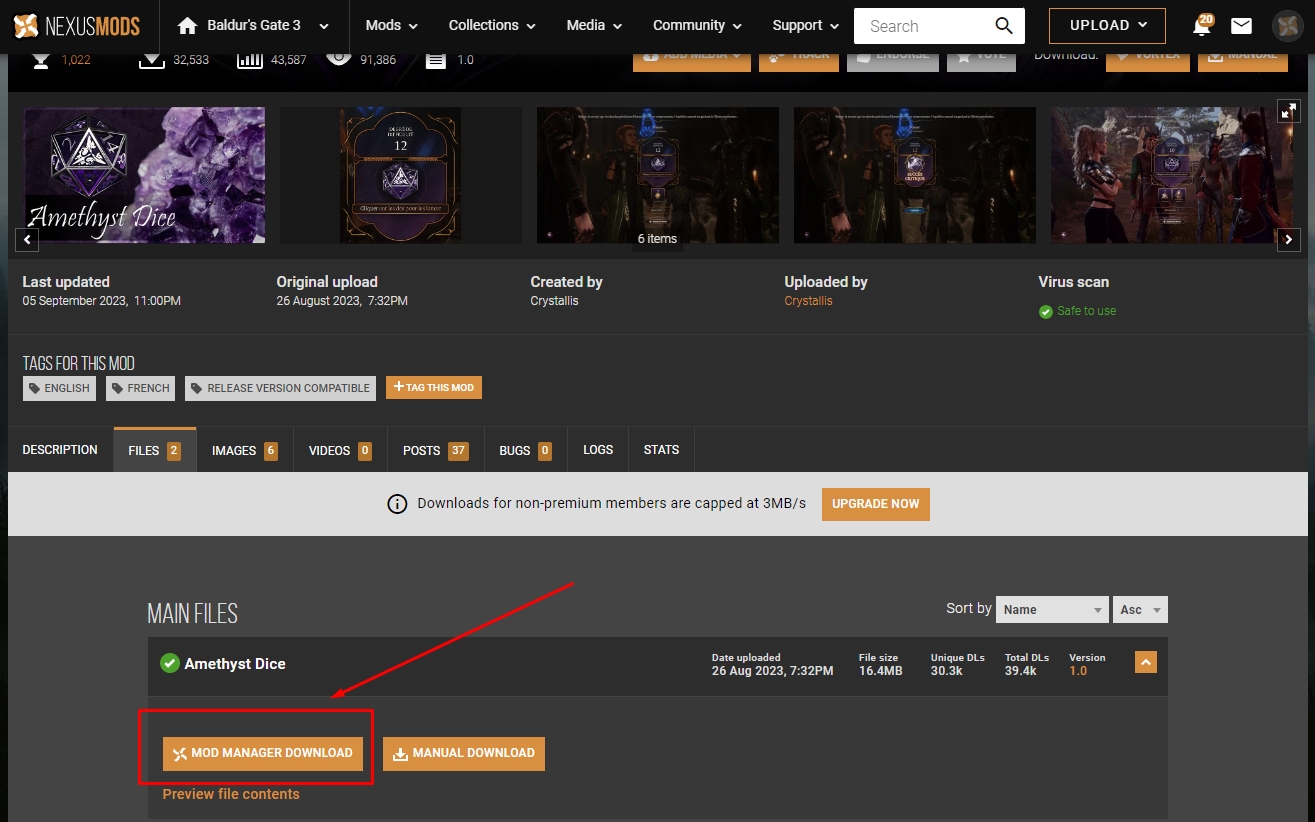Select the FILES tab
The width and height of the screenshot is (1315, 822).
tap(155, 450)
